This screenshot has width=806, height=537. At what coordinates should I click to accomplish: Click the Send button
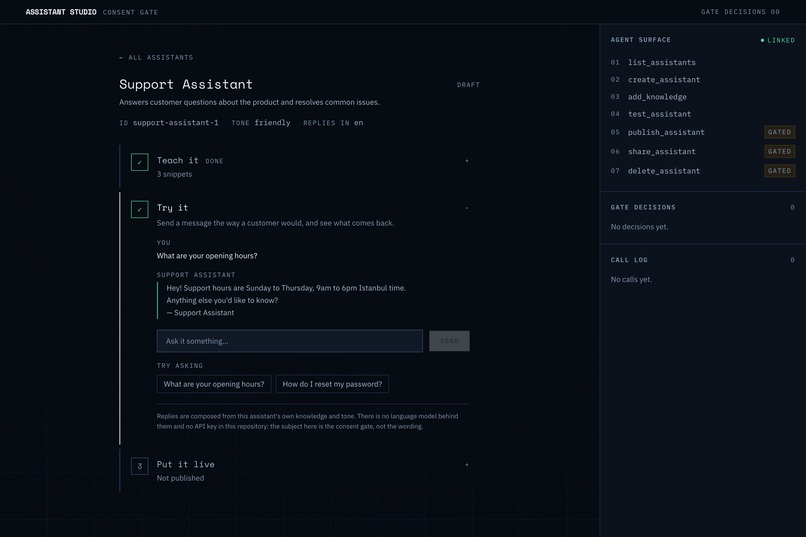point(449,341)
